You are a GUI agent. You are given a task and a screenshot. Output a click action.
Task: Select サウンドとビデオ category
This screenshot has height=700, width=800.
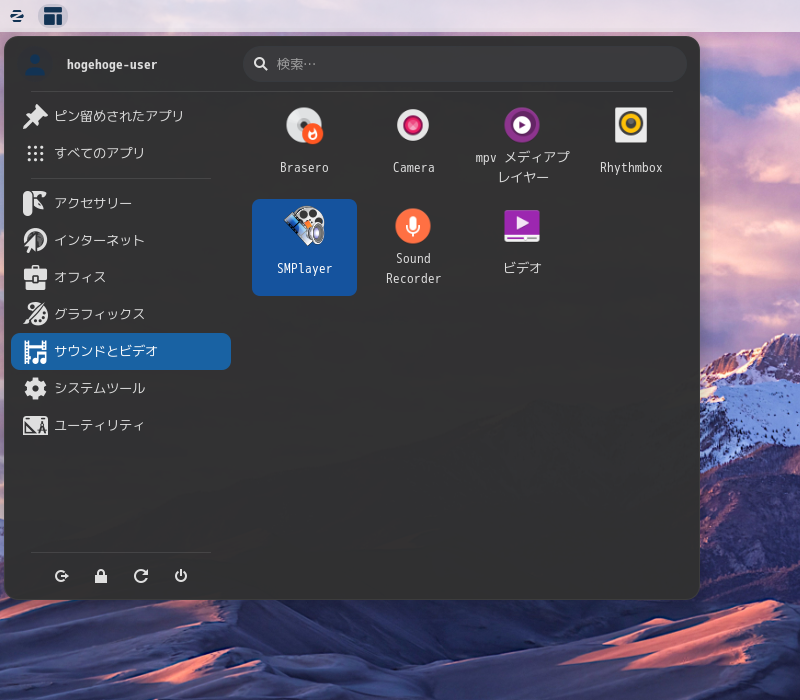click(x=121, y=352)
